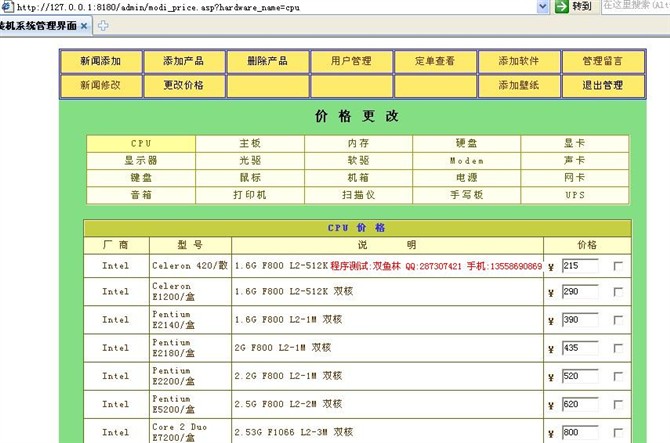Screen dimensions: 670x443
Task: Click the '2.53G F1066 L2-3M 双核' description
Action: [294, 432]
